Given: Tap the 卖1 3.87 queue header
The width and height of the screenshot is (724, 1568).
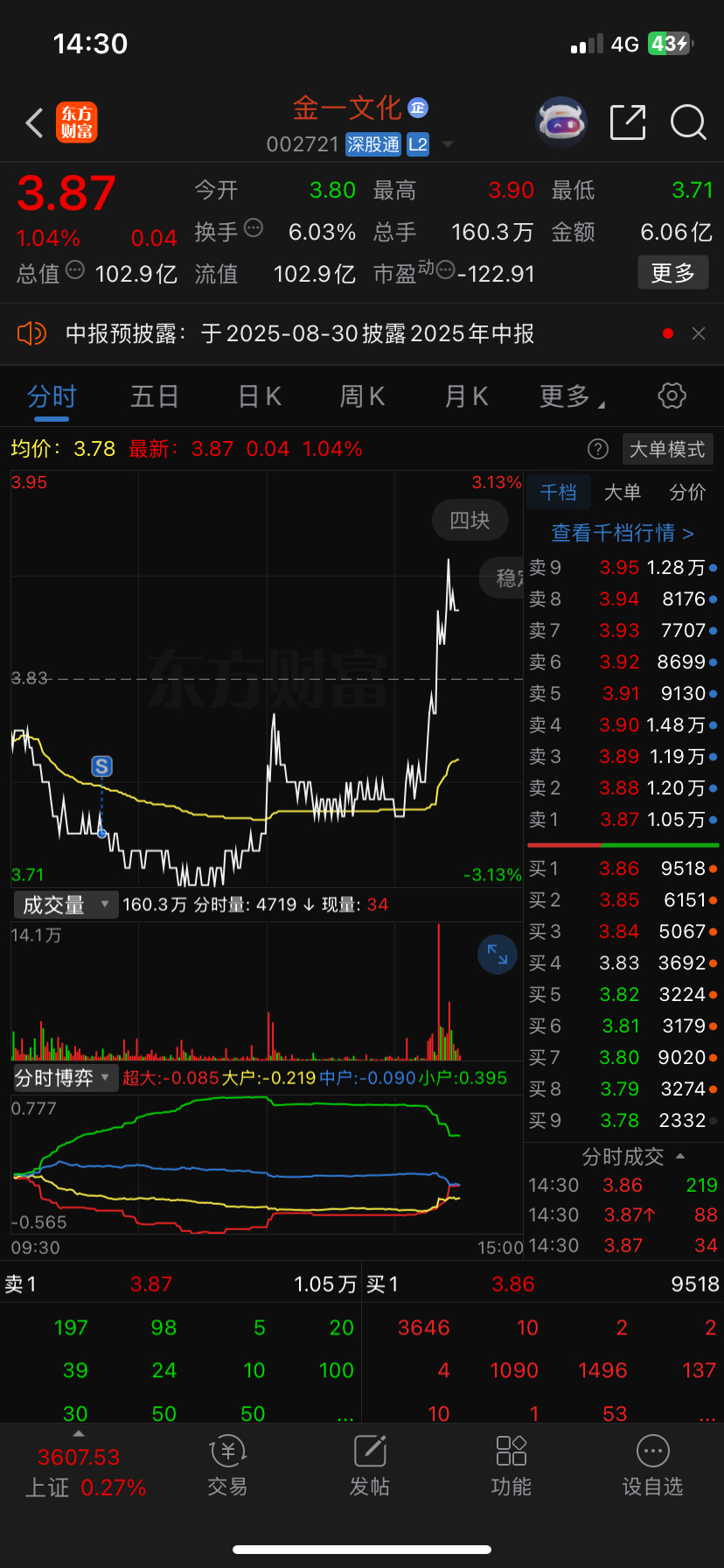Looking at the screenshot, I should (x=180, y=1284).
